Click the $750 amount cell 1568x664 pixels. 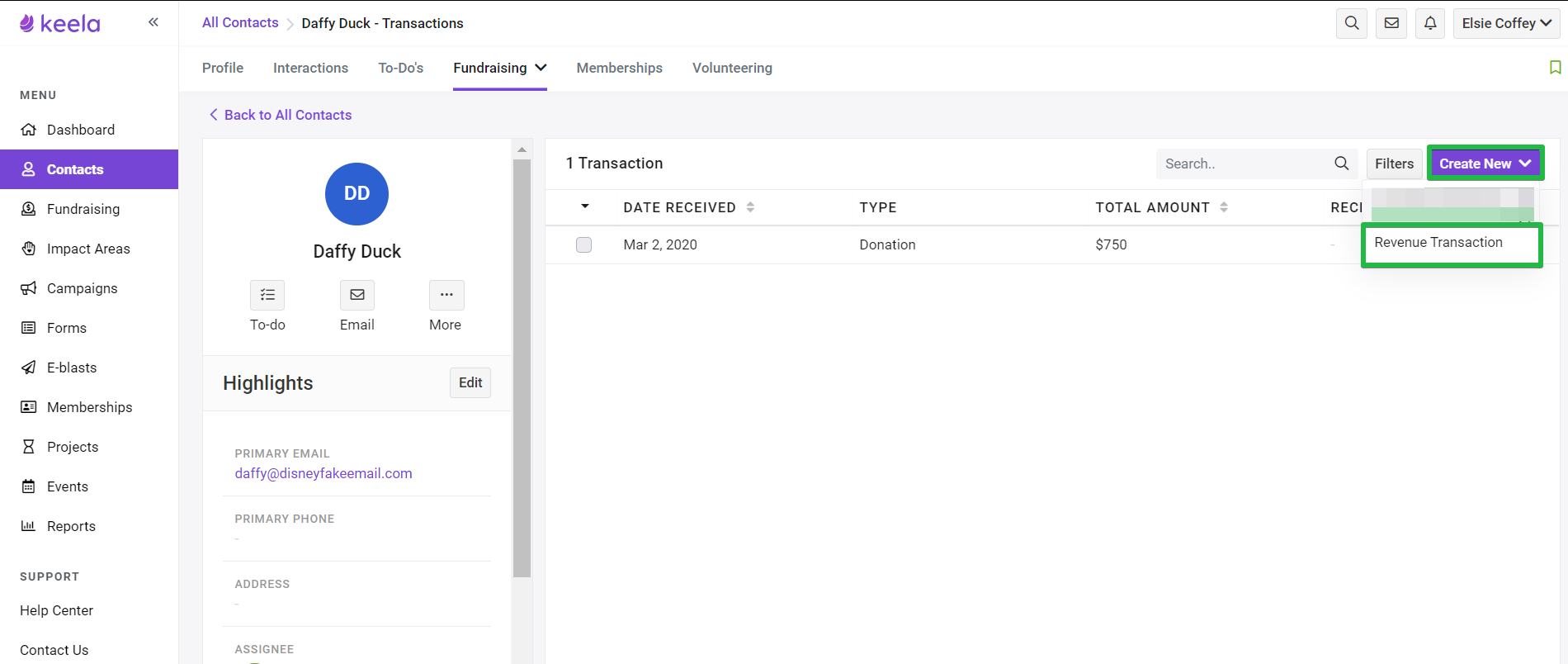pyautogui.click(x=1111, y=244)
